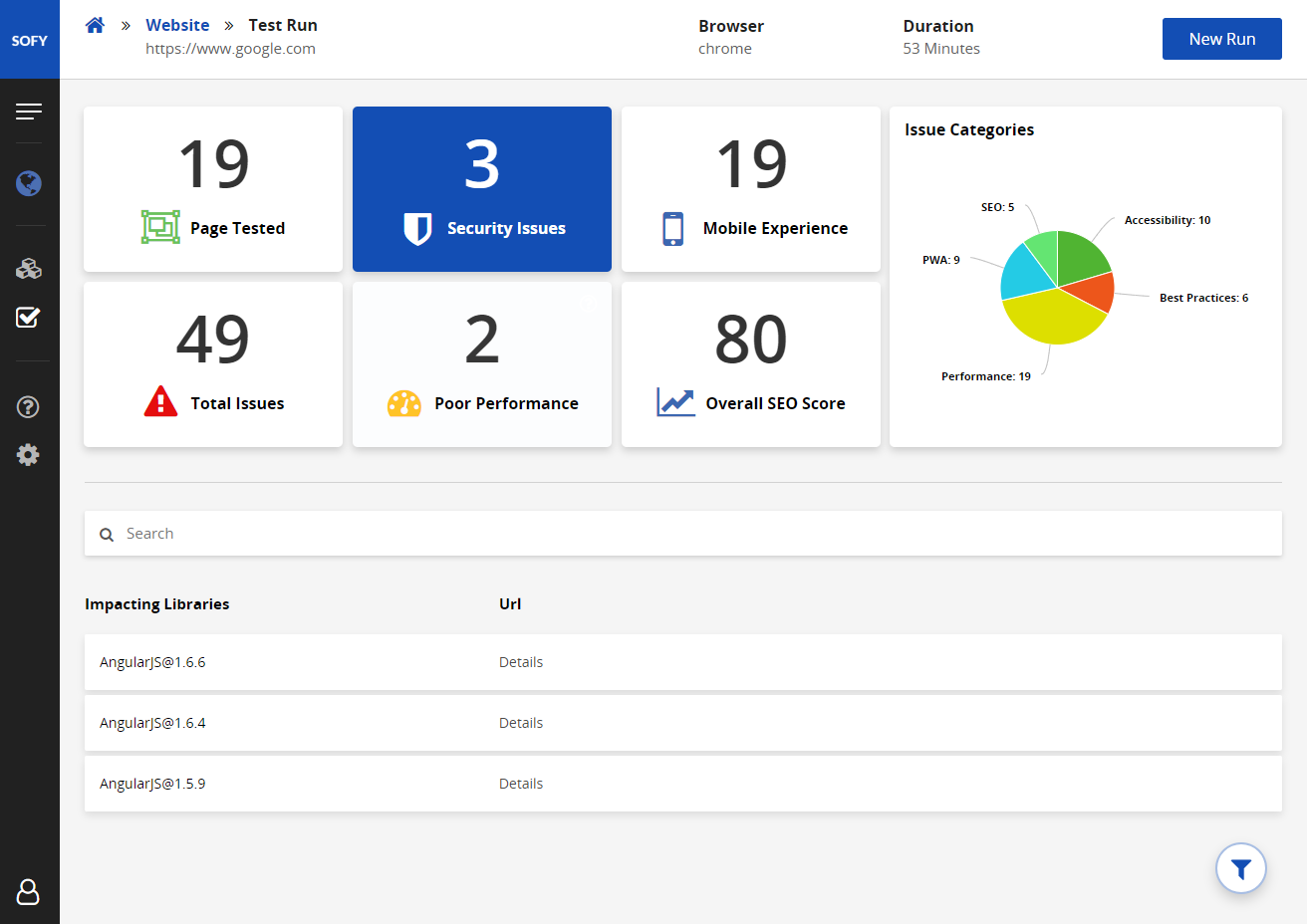
Task: Select the Mobile Experience card
Action: click(x=751, y=189)
